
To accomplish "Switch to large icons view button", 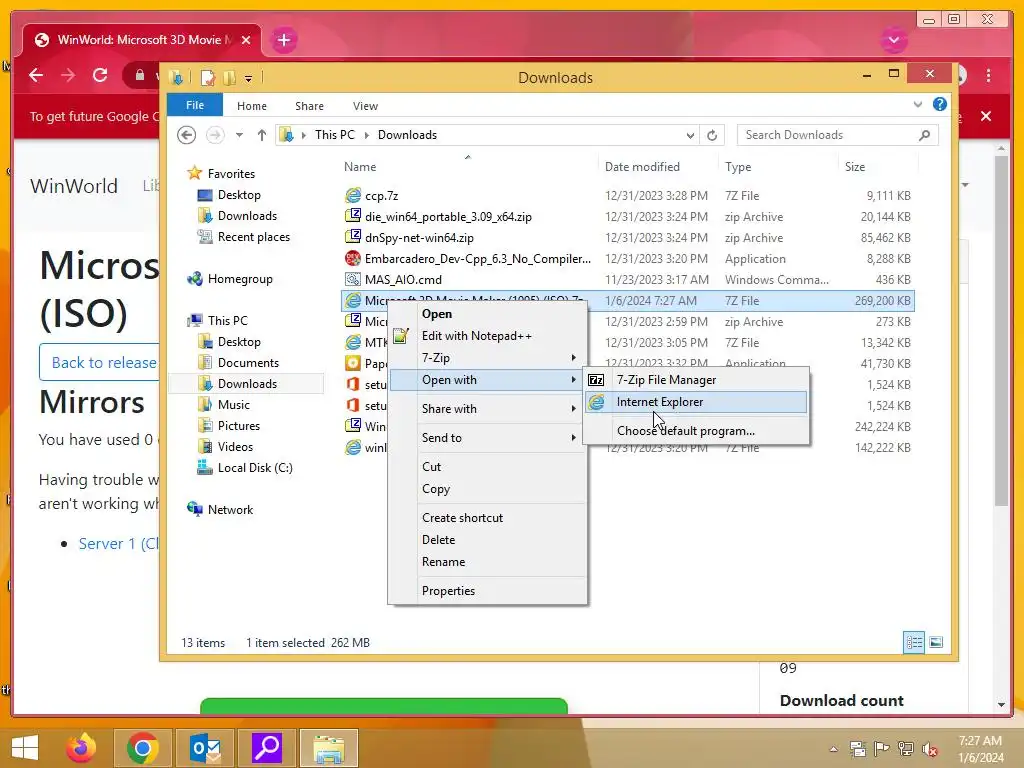I will pyautogui.click(x=936, y=643).
